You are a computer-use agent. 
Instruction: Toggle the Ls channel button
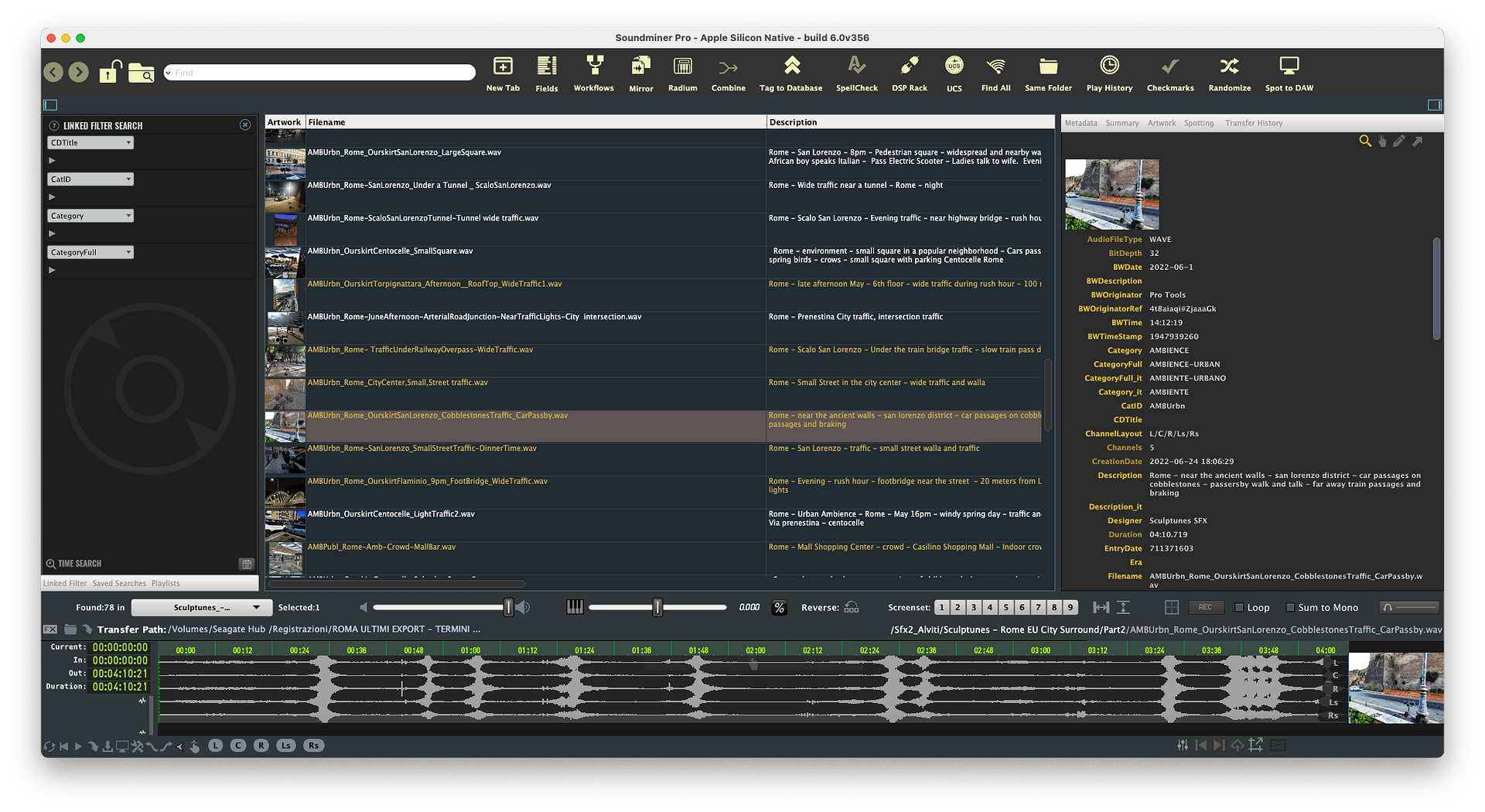[285, 745]
